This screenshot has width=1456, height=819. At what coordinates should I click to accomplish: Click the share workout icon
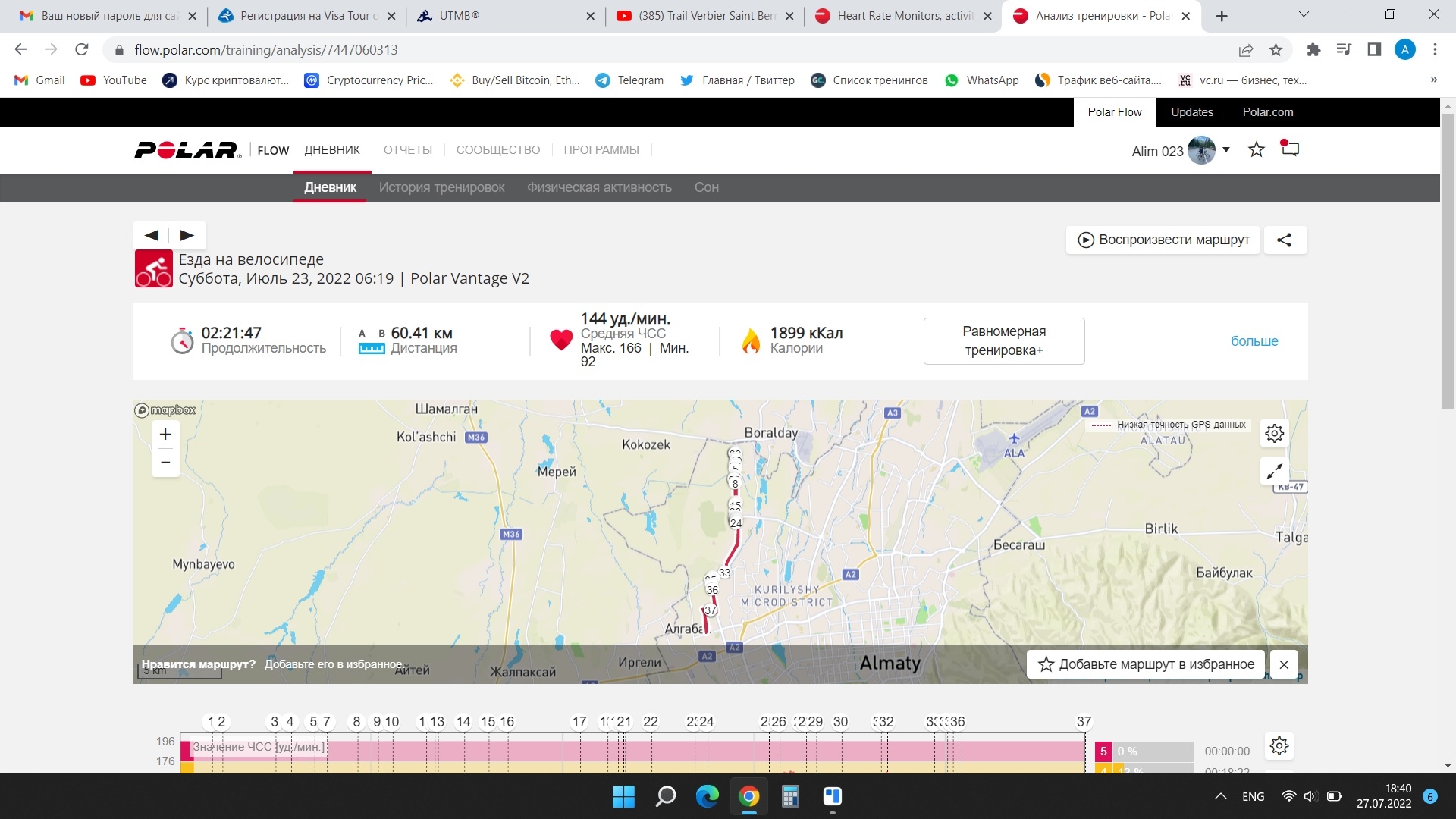coord(1284,240)
